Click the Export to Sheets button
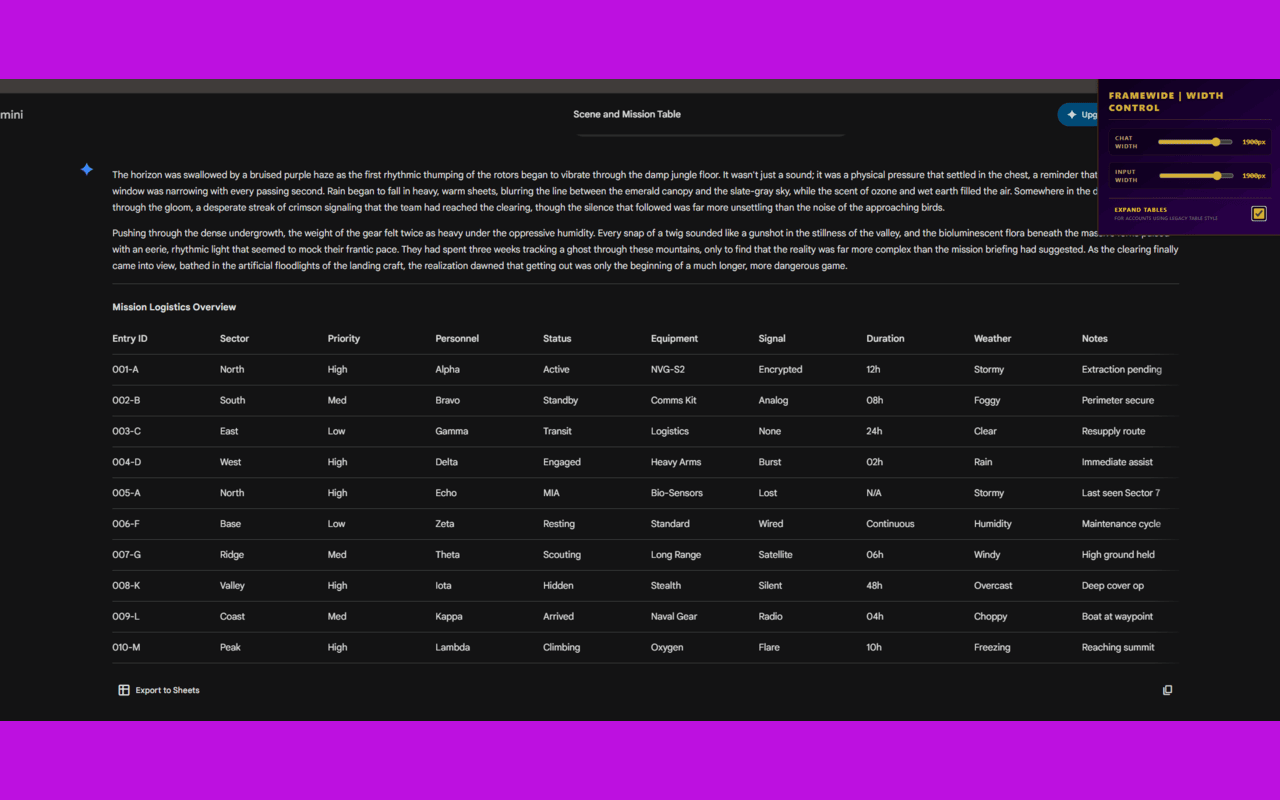The width and height of the screenshot is (1280, 800). pyautogui.click(x=159, y=690)
